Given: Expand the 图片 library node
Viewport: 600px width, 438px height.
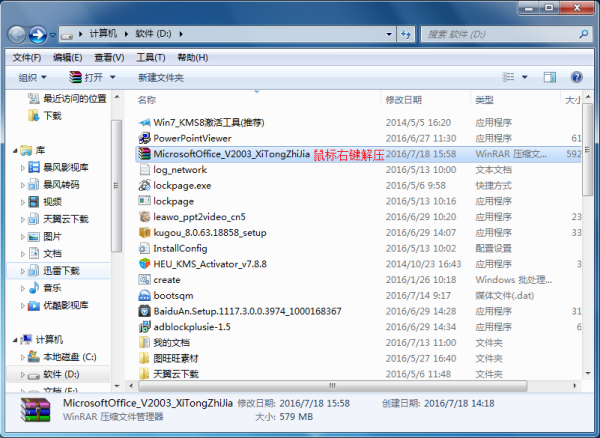Looking at the screenshot, I should click(x=22, y=237).
